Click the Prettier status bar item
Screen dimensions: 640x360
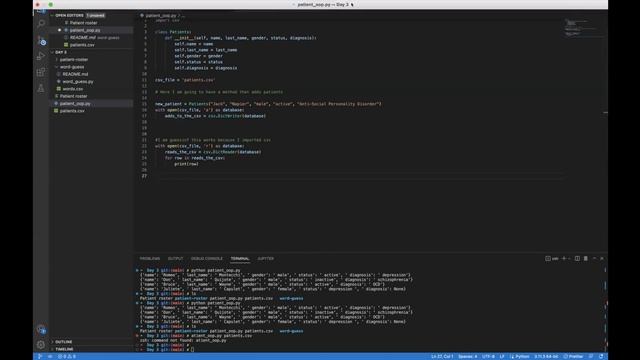click(573, 356)
